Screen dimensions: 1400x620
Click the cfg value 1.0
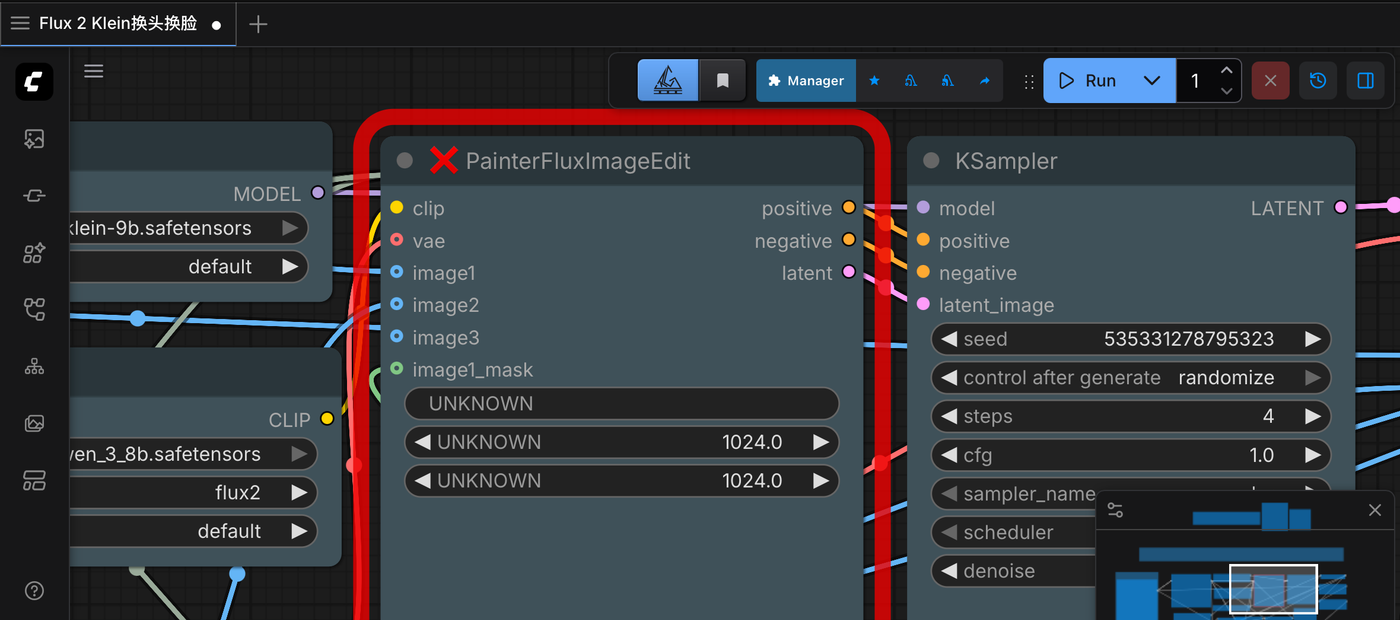tap(1262, 455)
